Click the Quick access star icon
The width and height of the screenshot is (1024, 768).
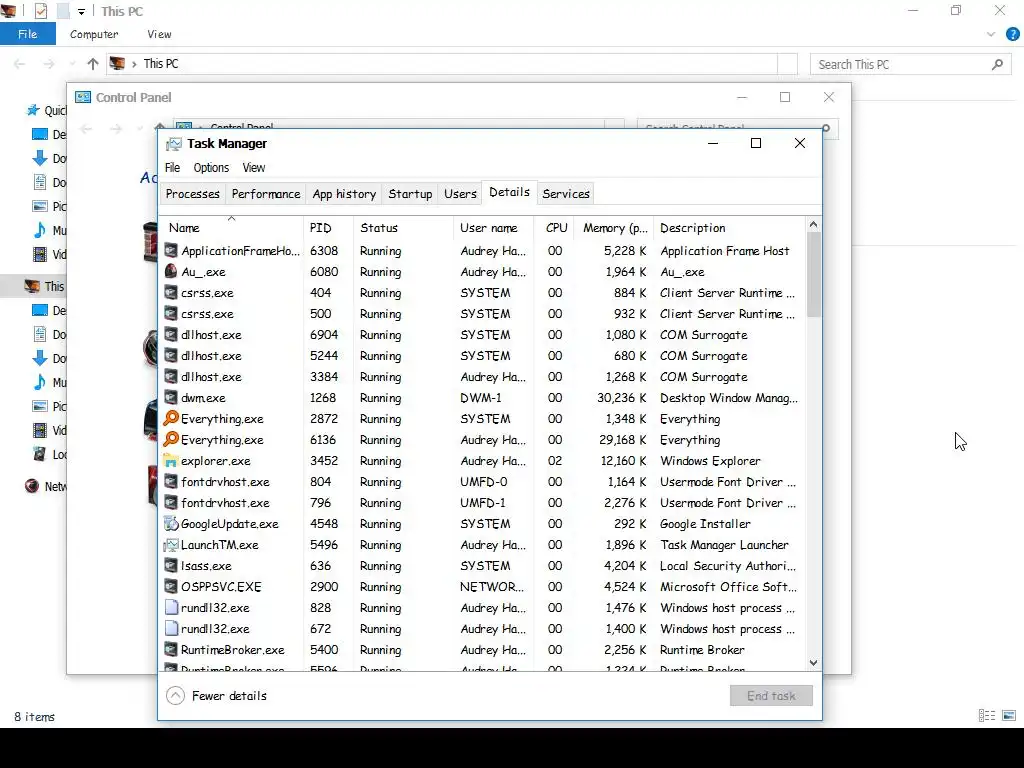33,110
